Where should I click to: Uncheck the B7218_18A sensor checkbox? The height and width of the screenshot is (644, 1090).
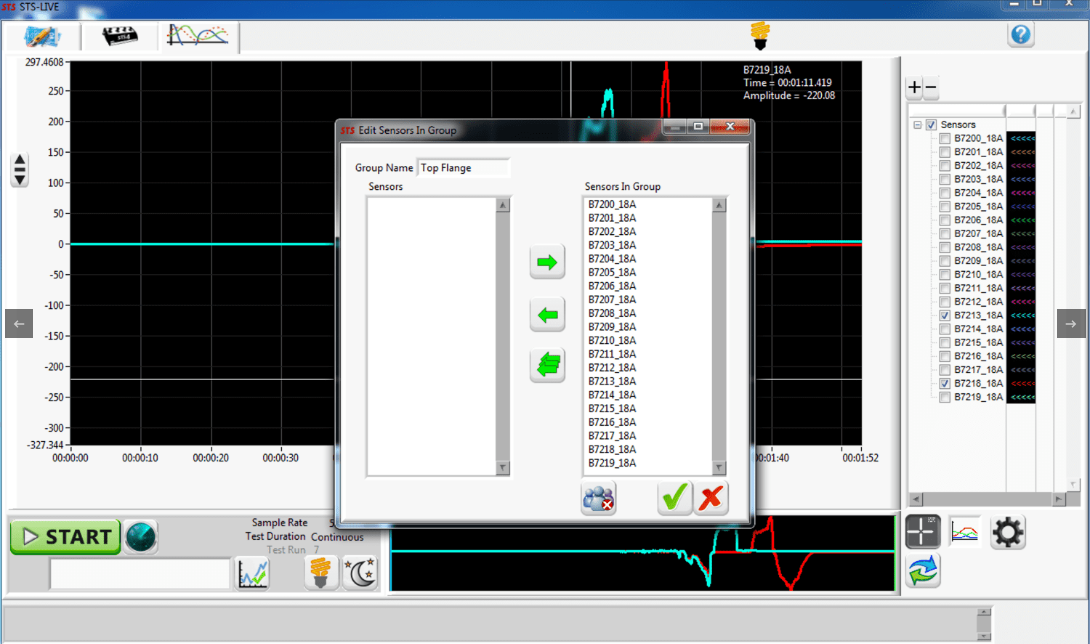(946, 383)
